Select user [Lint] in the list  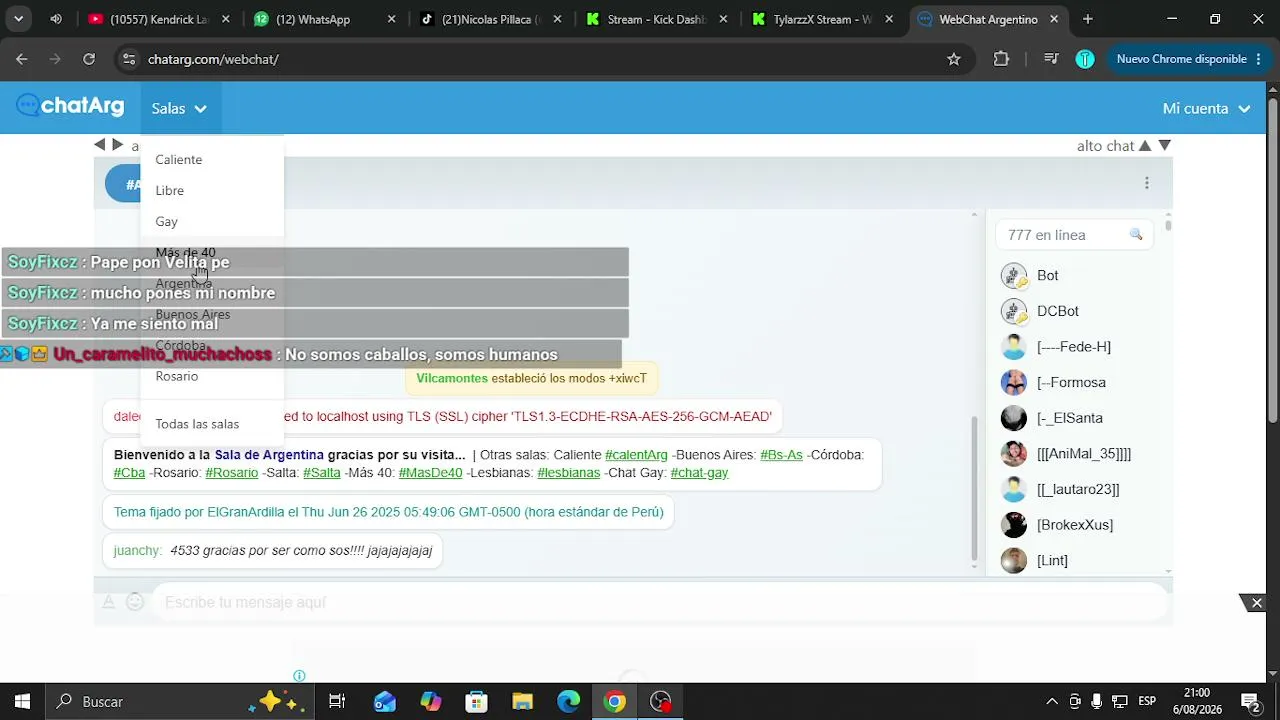[1052, 561]
